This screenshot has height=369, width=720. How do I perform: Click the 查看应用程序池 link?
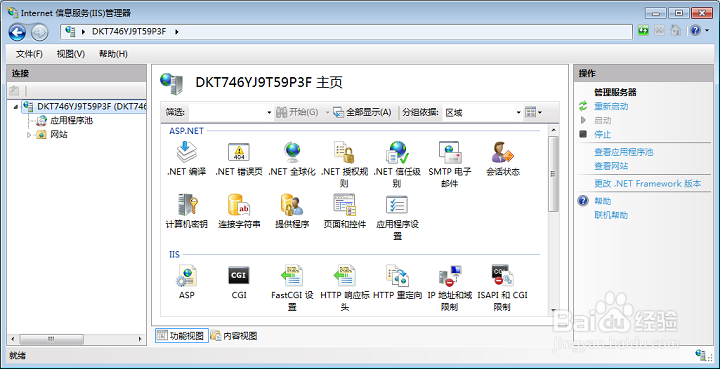pos(624,152)
